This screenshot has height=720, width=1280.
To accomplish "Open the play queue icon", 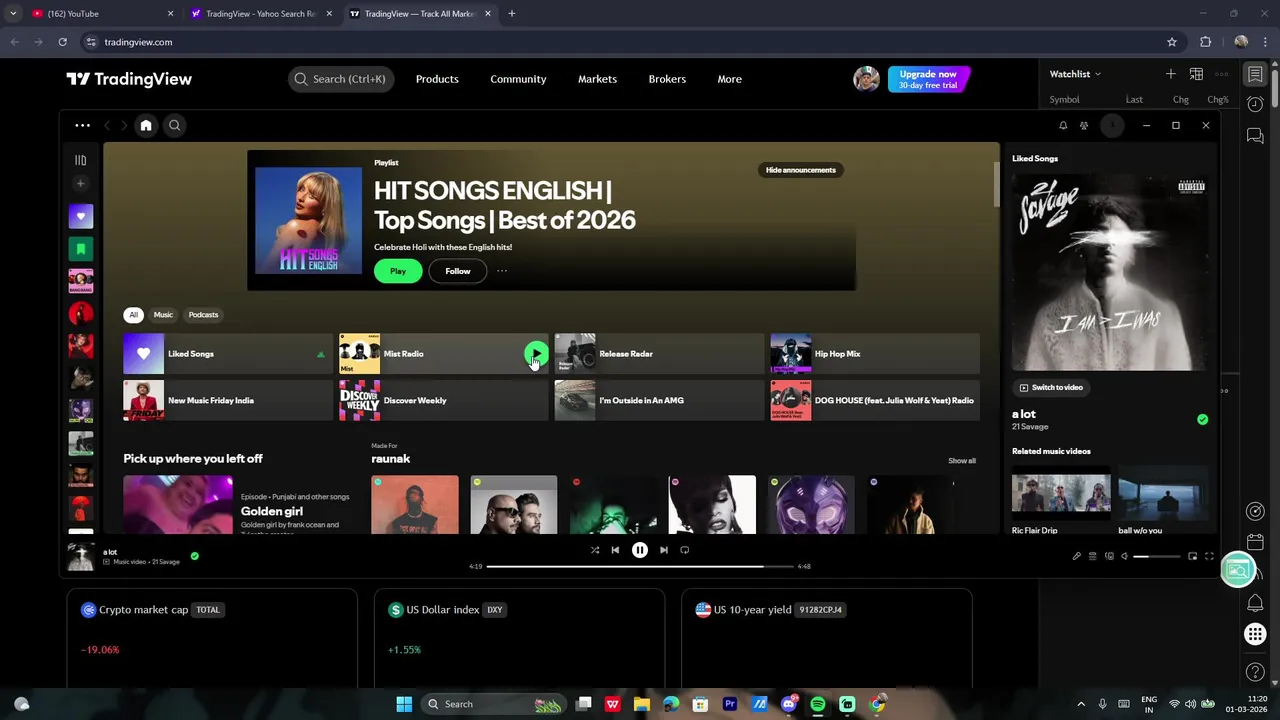I will click(x=1093, y=556).
